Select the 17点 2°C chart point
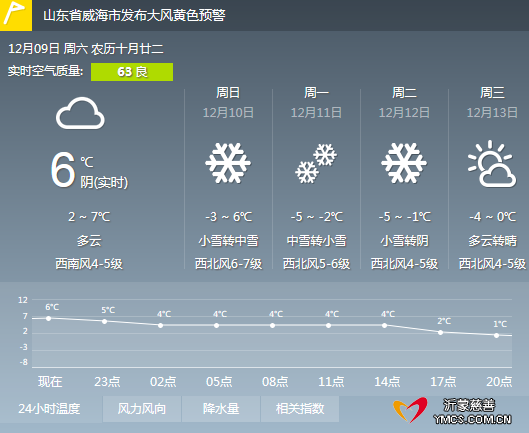This screenshot has width=529, height=433. 441,332
